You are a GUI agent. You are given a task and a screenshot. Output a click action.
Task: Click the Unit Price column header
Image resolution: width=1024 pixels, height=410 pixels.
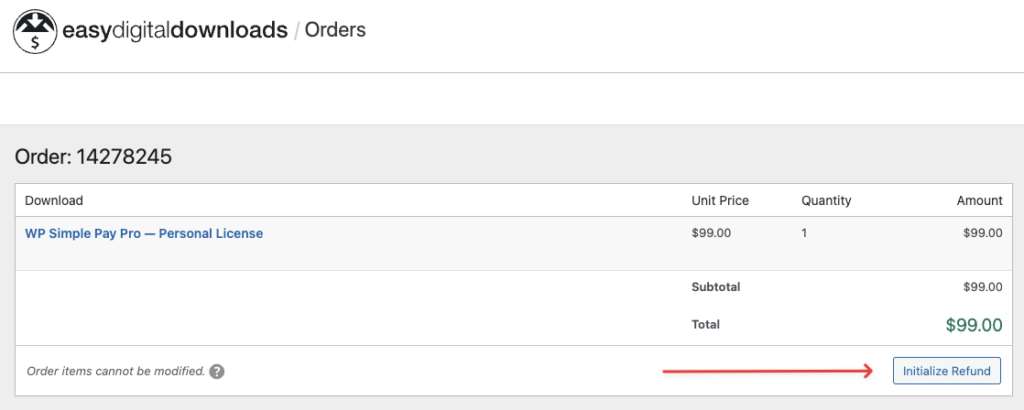720,200
